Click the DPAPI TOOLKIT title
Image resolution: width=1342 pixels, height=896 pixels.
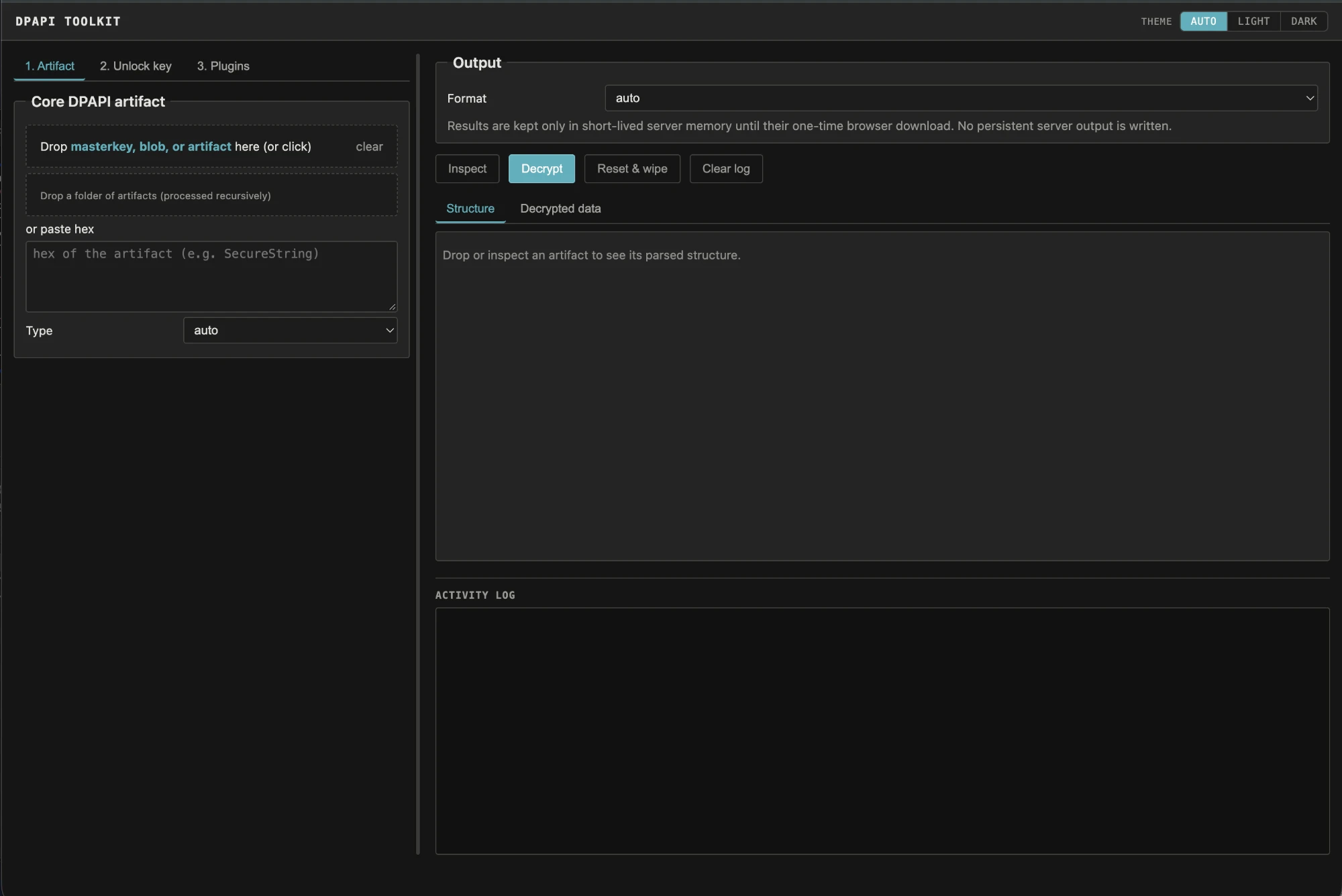click(x=68, y=21)
